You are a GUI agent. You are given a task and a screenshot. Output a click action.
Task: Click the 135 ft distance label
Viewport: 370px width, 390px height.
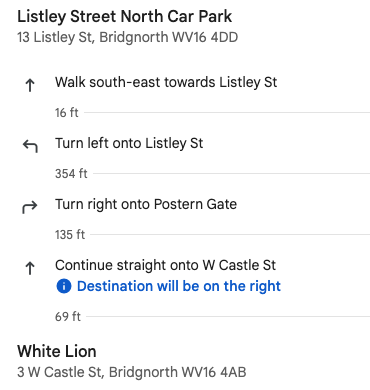point(70,235)
